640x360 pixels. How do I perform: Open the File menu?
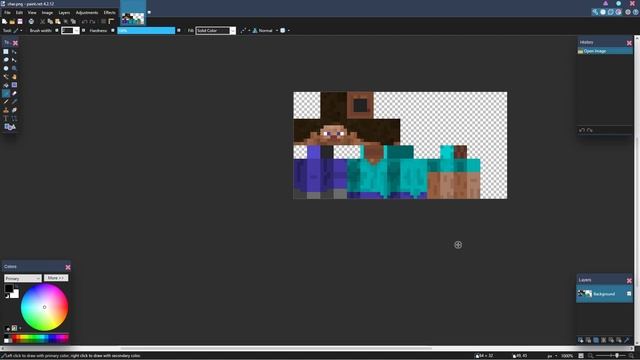tap(7, 13)
